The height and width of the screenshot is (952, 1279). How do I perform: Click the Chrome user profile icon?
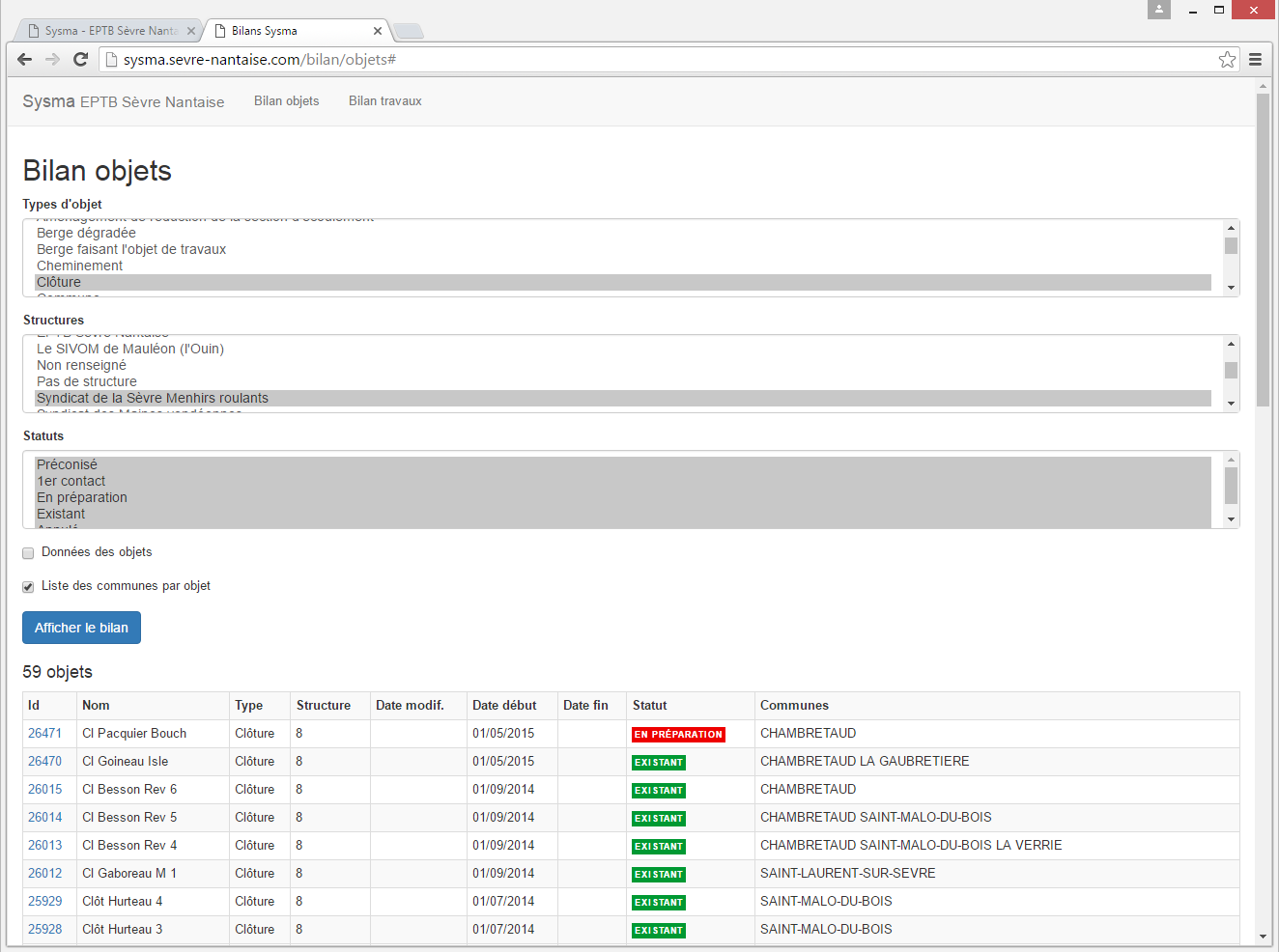pyautogui.click(x=1159, y=10)
